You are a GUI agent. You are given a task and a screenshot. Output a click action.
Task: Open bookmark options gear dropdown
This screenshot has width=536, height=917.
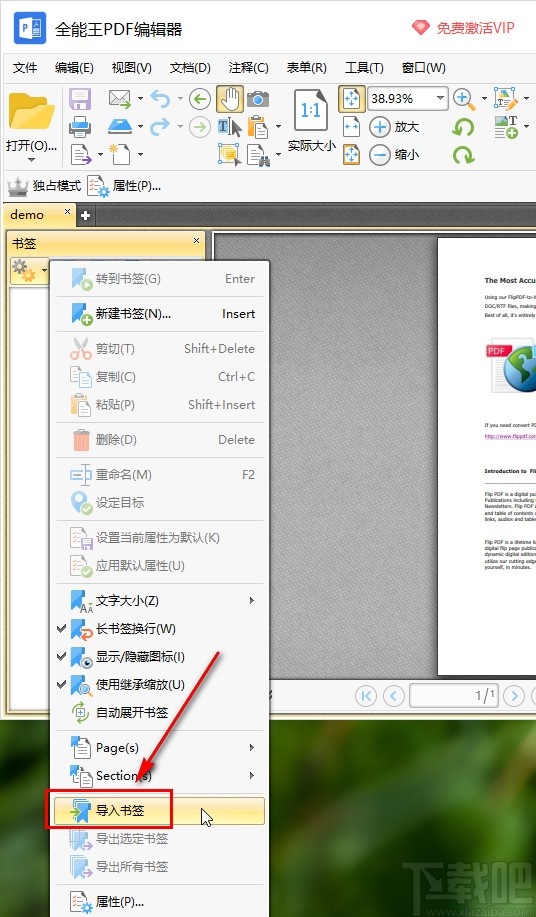(x=29, y=271)
